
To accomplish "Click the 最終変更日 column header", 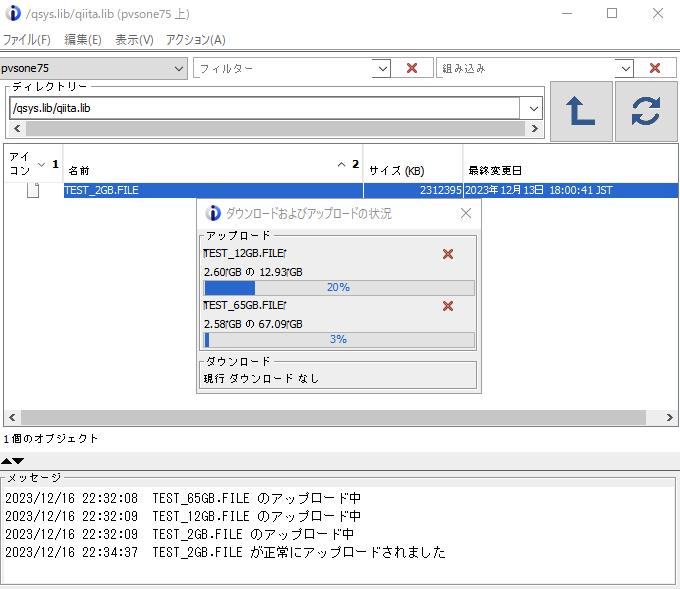I will pos(570,164).
